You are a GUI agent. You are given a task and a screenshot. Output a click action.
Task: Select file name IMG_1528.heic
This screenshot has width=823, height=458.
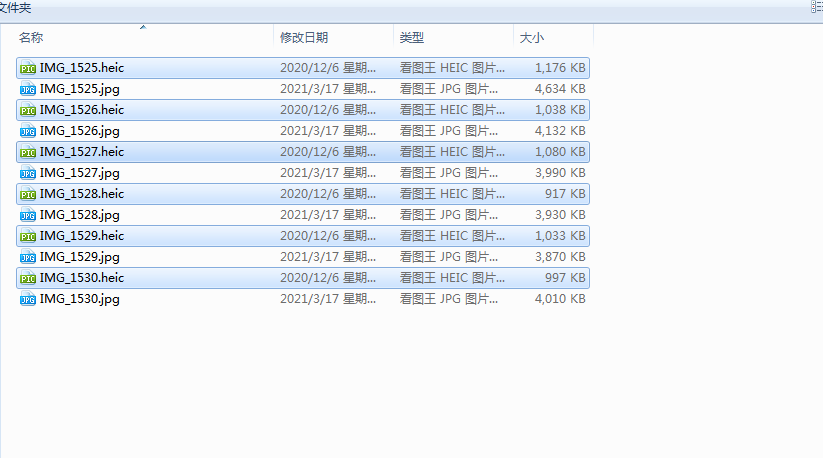pyautogui.click(x=82, y=194)
